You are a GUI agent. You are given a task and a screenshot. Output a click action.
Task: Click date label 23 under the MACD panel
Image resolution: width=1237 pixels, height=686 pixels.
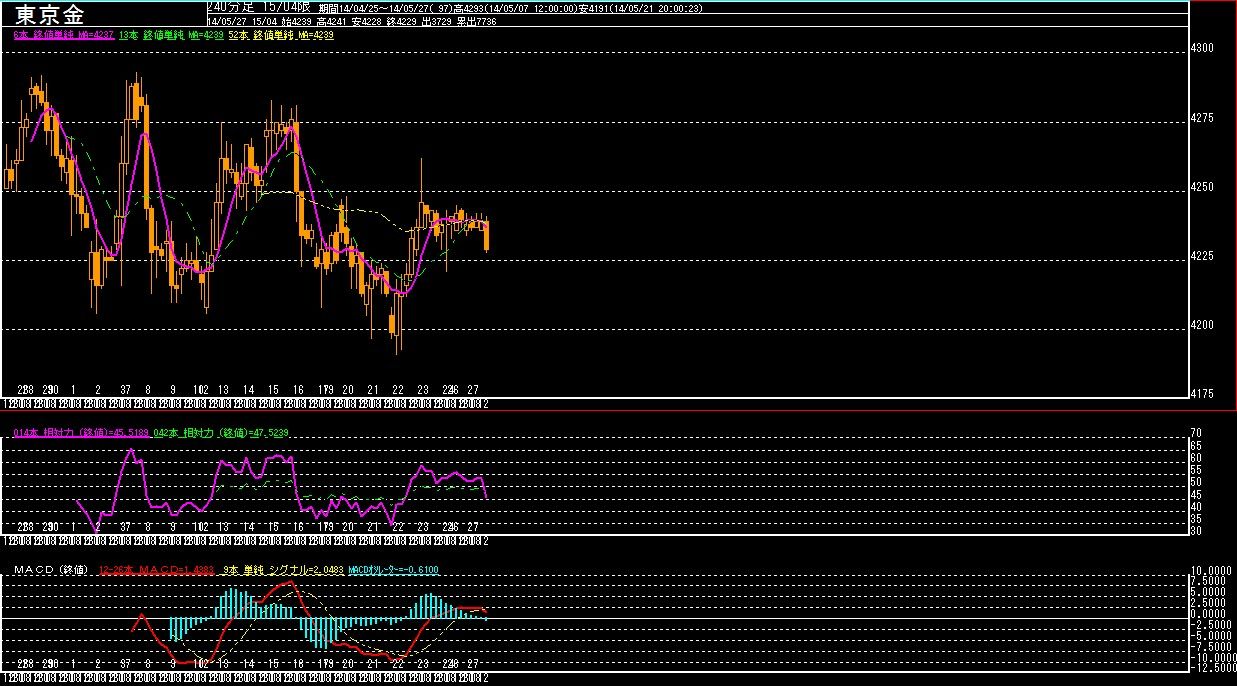point(423,663)
